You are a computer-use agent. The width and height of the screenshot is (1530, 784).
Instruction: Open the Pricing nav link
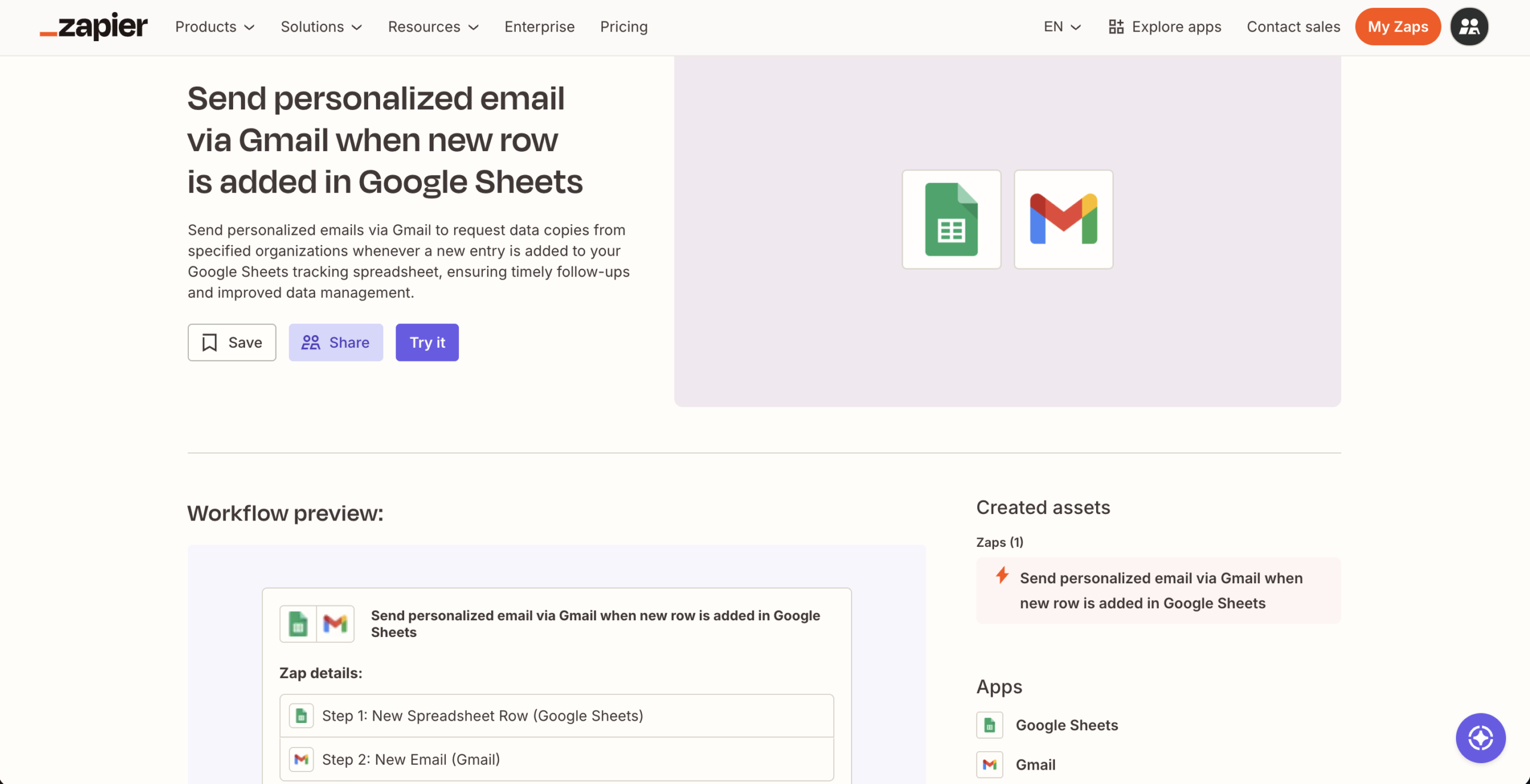(x=623, y=27)
